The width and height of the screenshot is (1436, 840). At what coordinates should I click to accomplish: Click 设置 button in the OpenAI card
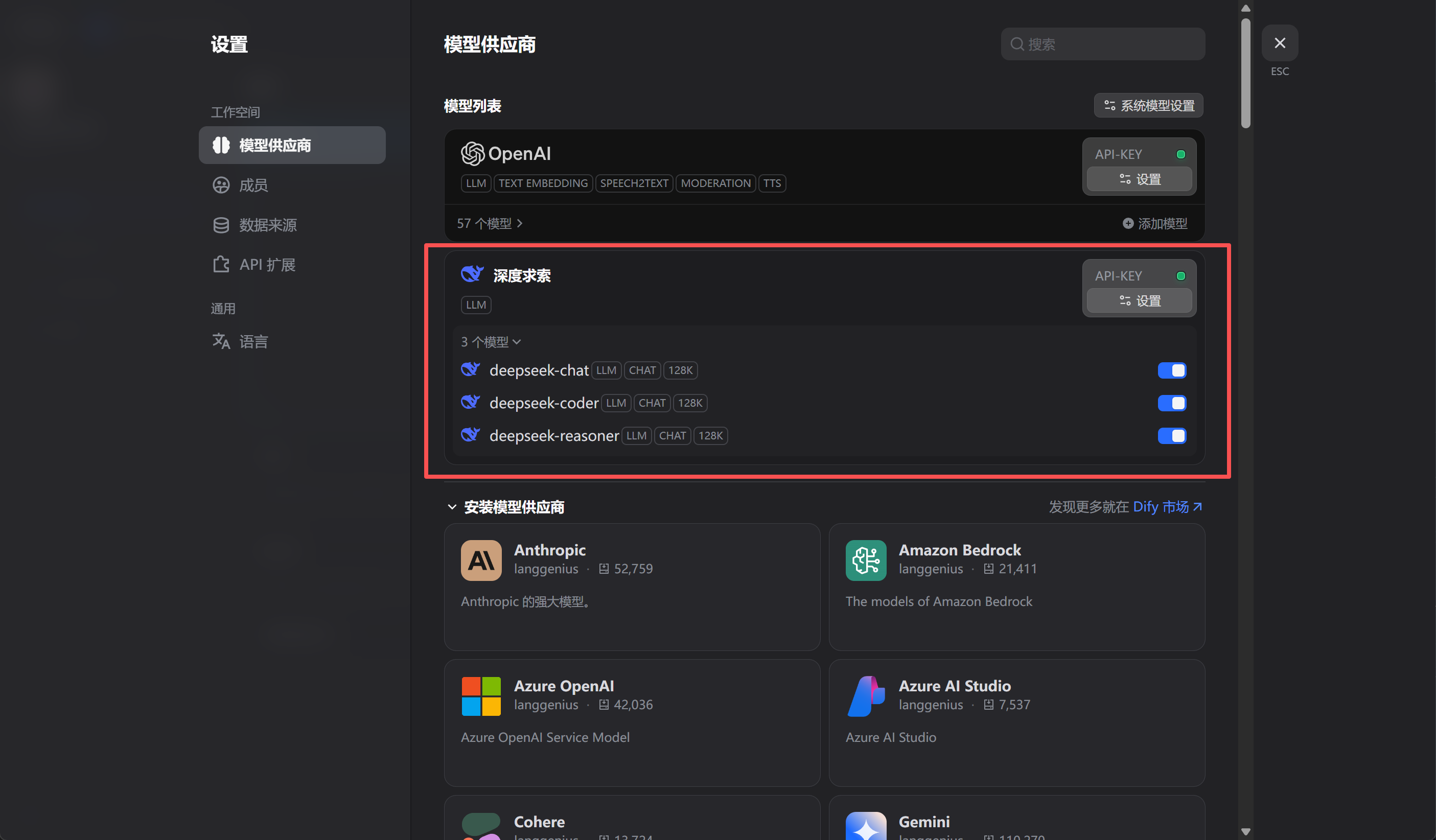(x=1139, y=179)
